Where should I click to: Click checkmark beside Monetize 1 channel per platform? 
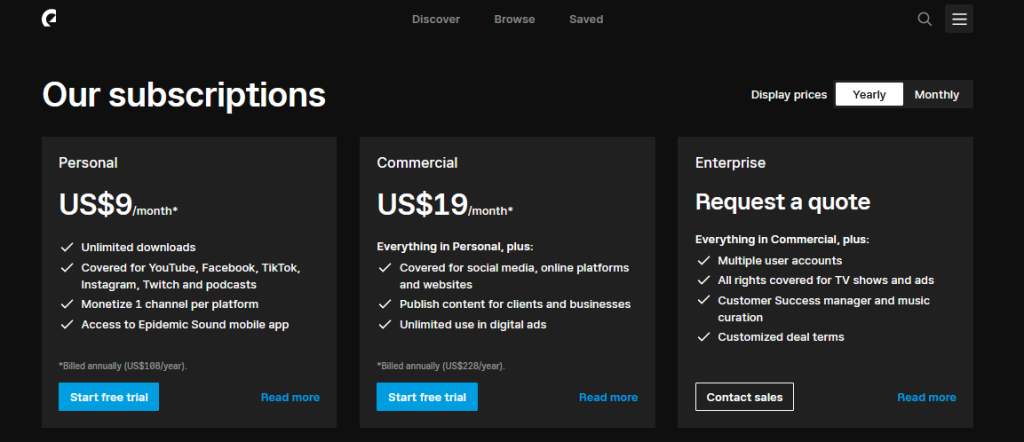click(66, 304)
